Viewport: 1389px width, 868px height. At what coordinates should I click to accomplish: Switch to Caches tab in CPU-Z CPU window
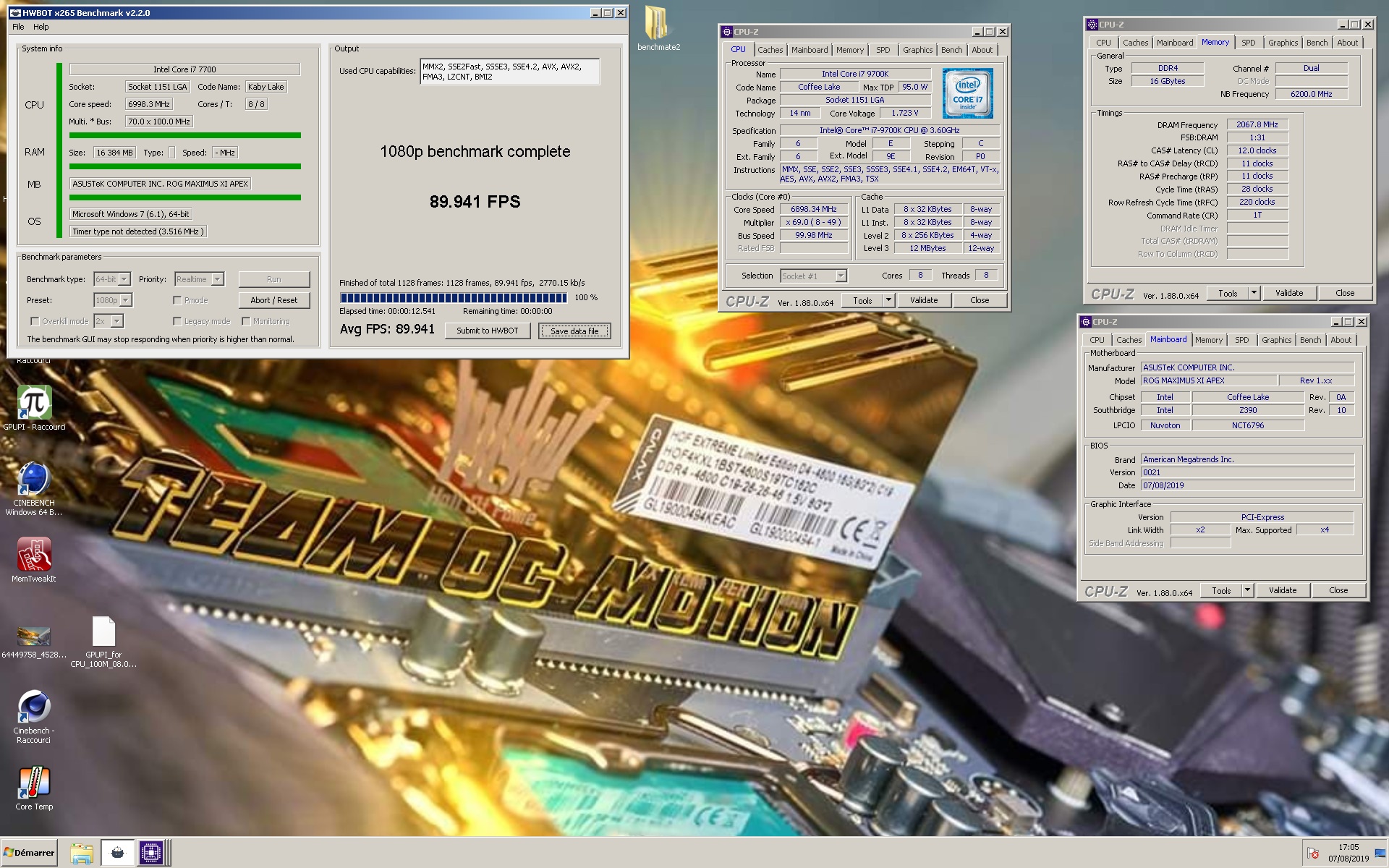click(770, 50)
